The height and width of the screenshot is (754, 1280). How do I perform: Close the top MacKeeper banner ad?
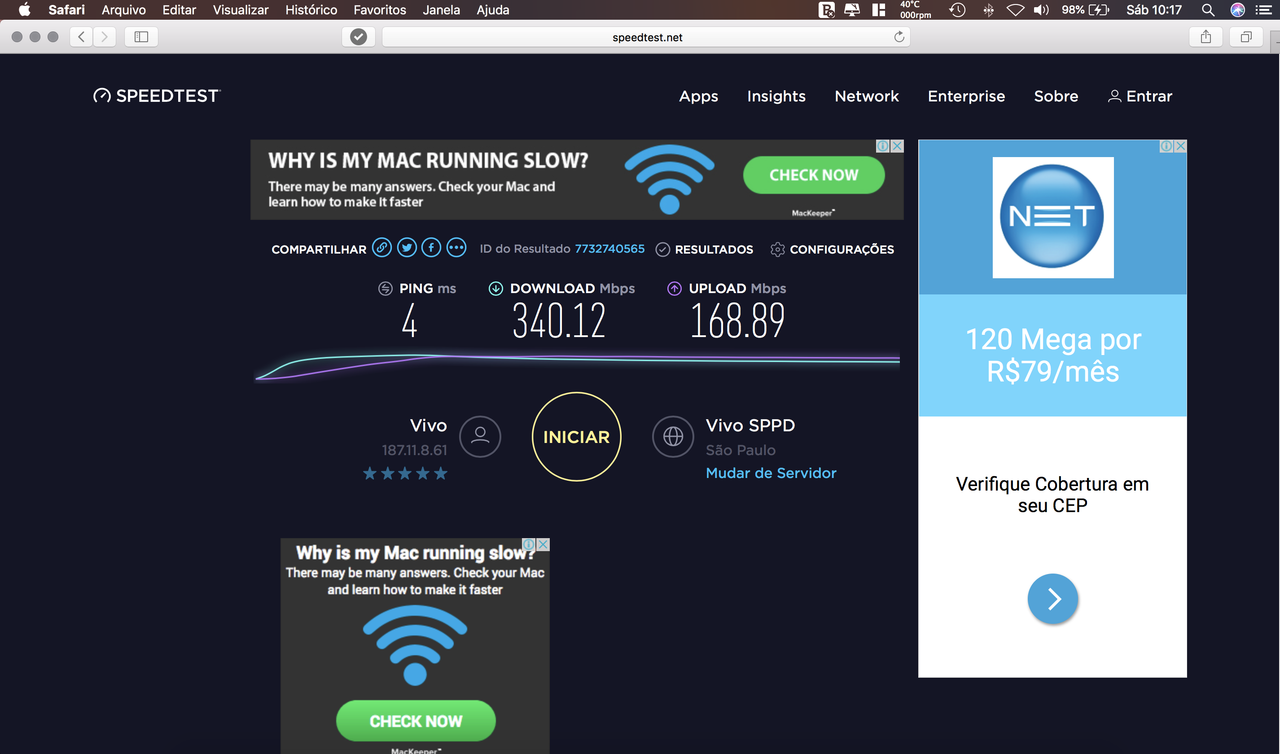[897, 146]
